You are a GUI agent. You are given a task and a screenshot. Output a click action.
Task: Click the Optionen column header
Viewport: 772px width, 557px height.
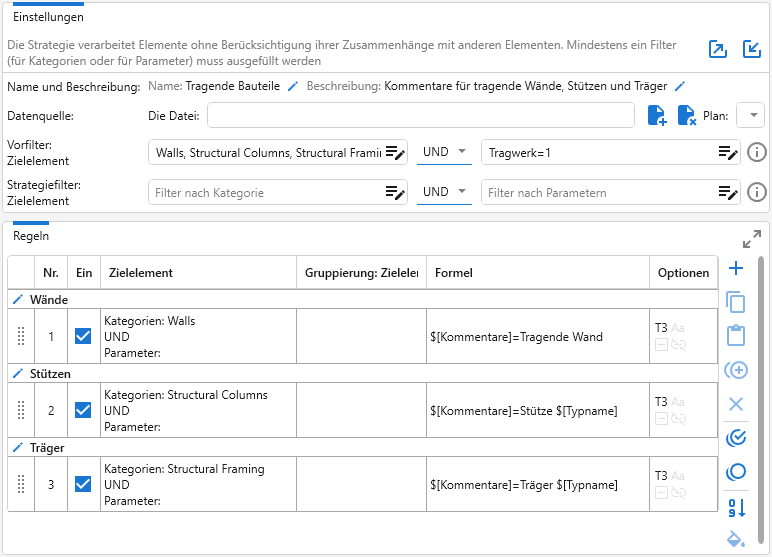tap(683, 273)
